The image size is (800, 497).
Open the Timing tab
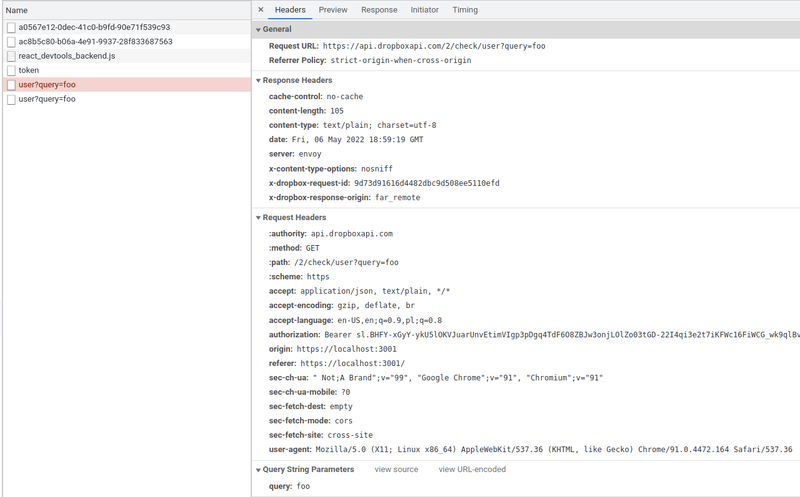point(465,10)
